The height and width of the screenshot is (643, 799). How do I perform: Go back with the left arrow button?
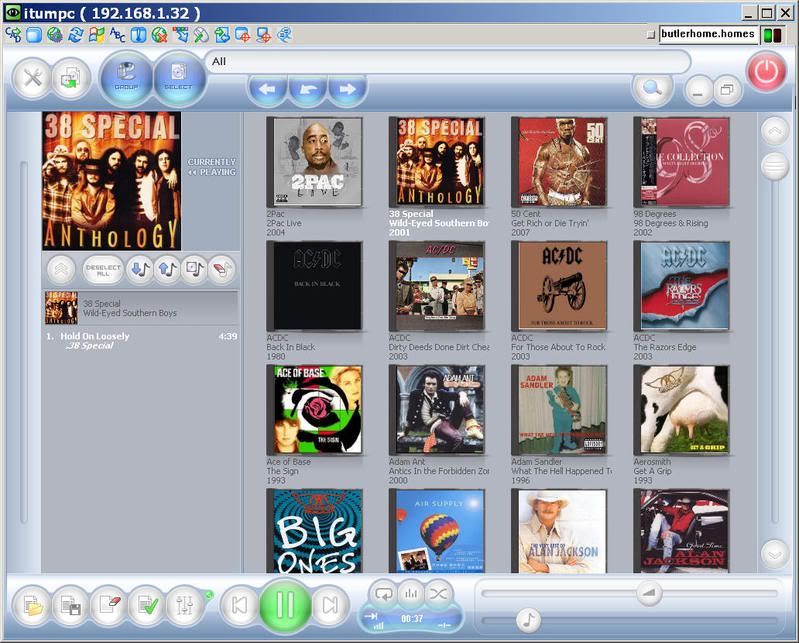(267, 90)
